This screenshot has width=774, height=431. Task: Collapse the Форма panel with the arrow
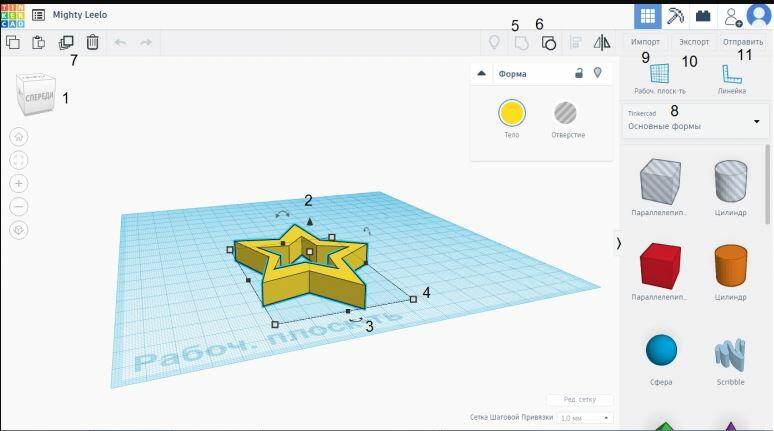tap(482, 74)
